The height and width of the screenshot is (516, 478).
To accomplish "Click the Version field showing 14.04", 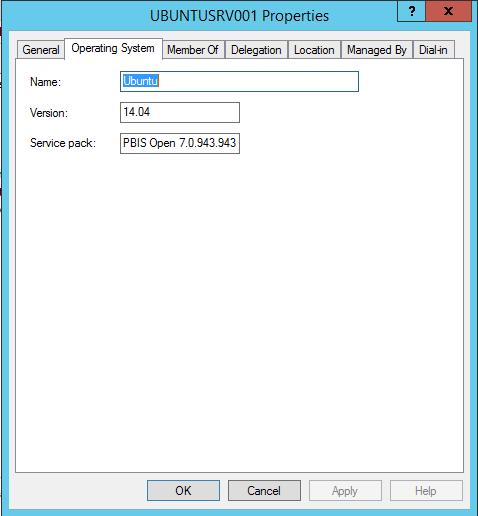I will (180, 112).
